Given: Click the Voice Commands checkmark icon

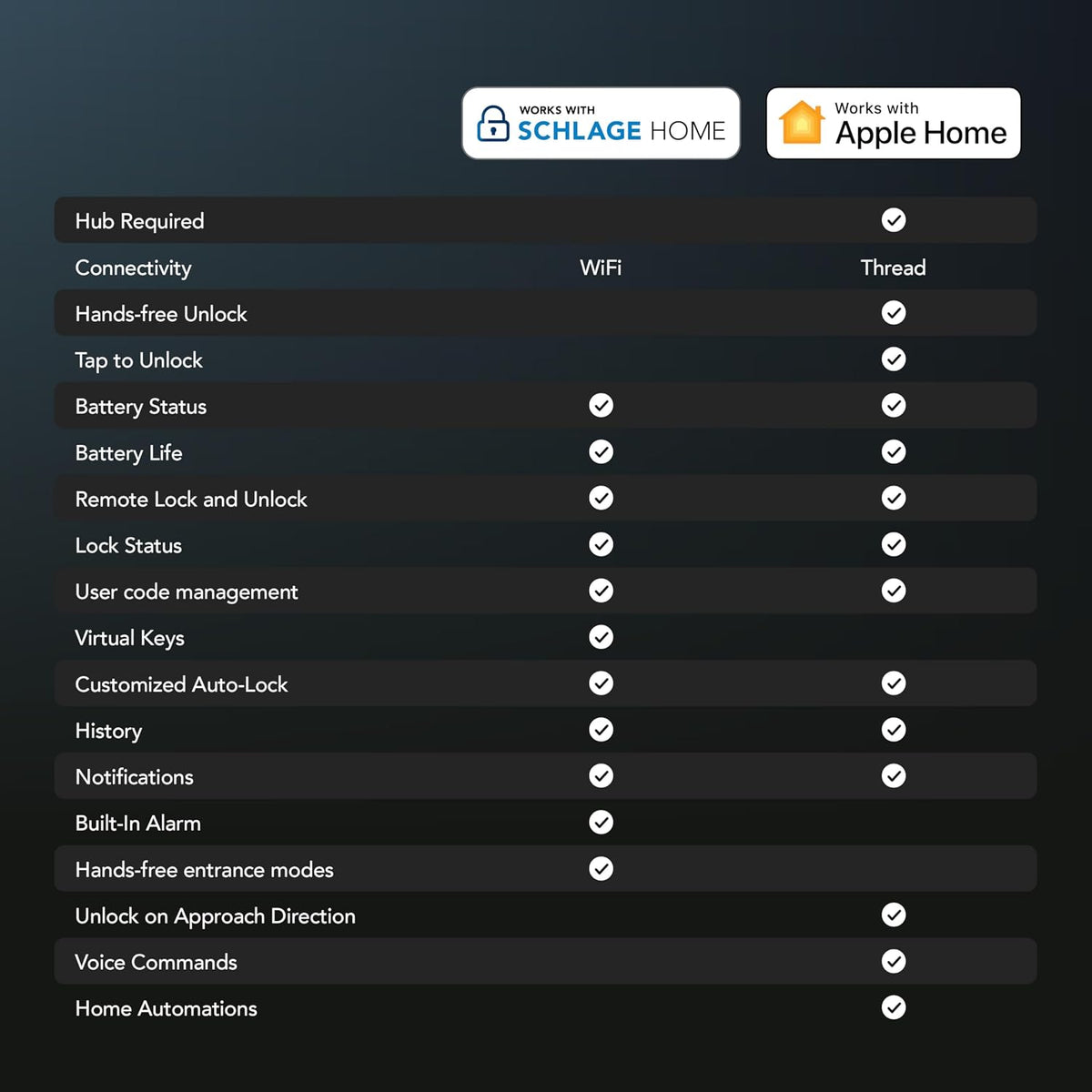Looking at the screenshot, I should [x=894, y=961].
